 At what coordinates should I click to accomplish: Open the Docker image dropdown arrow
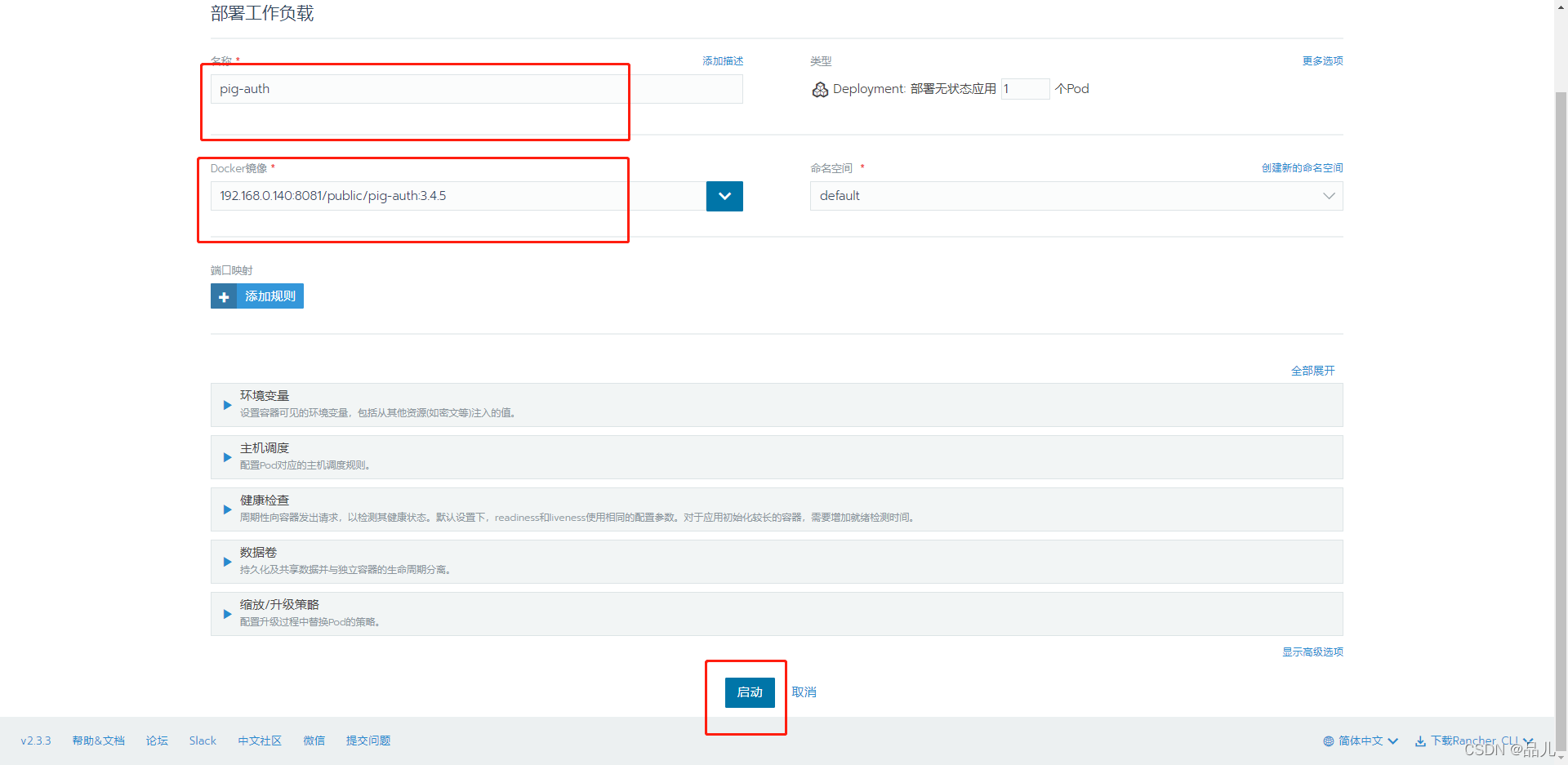(724, 196)
